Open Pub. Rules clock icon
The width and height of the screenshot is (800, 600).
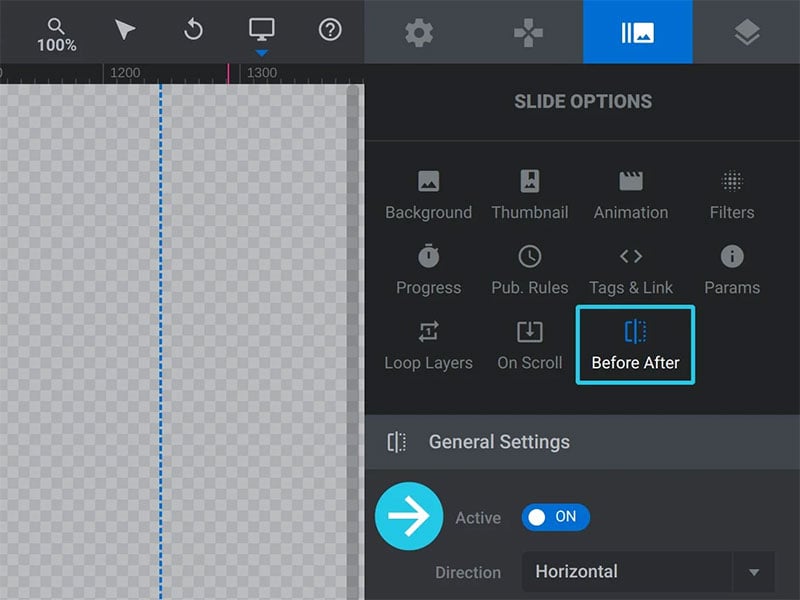point(530,257)
